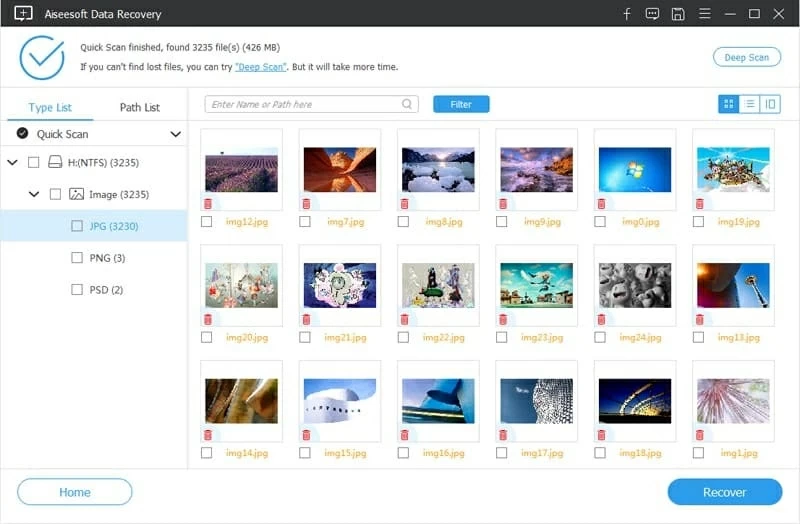This screenshot has height=524, width=800.
Task: Switch to list view mode
Action: pyautogui.click(x=749, y=104)
